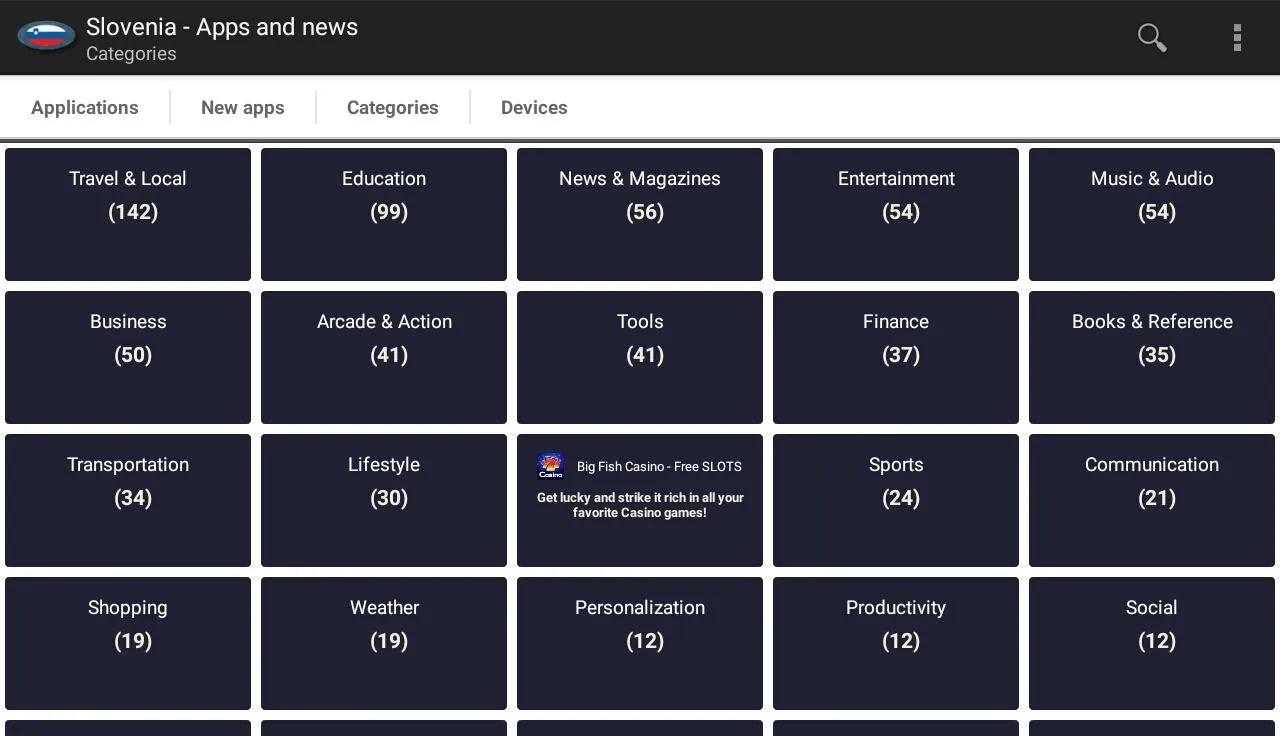The height and width of the screenshot is (736, 1280).
Task: Tap the Big Fish Casino ad icon
Action: coord(551,466)
